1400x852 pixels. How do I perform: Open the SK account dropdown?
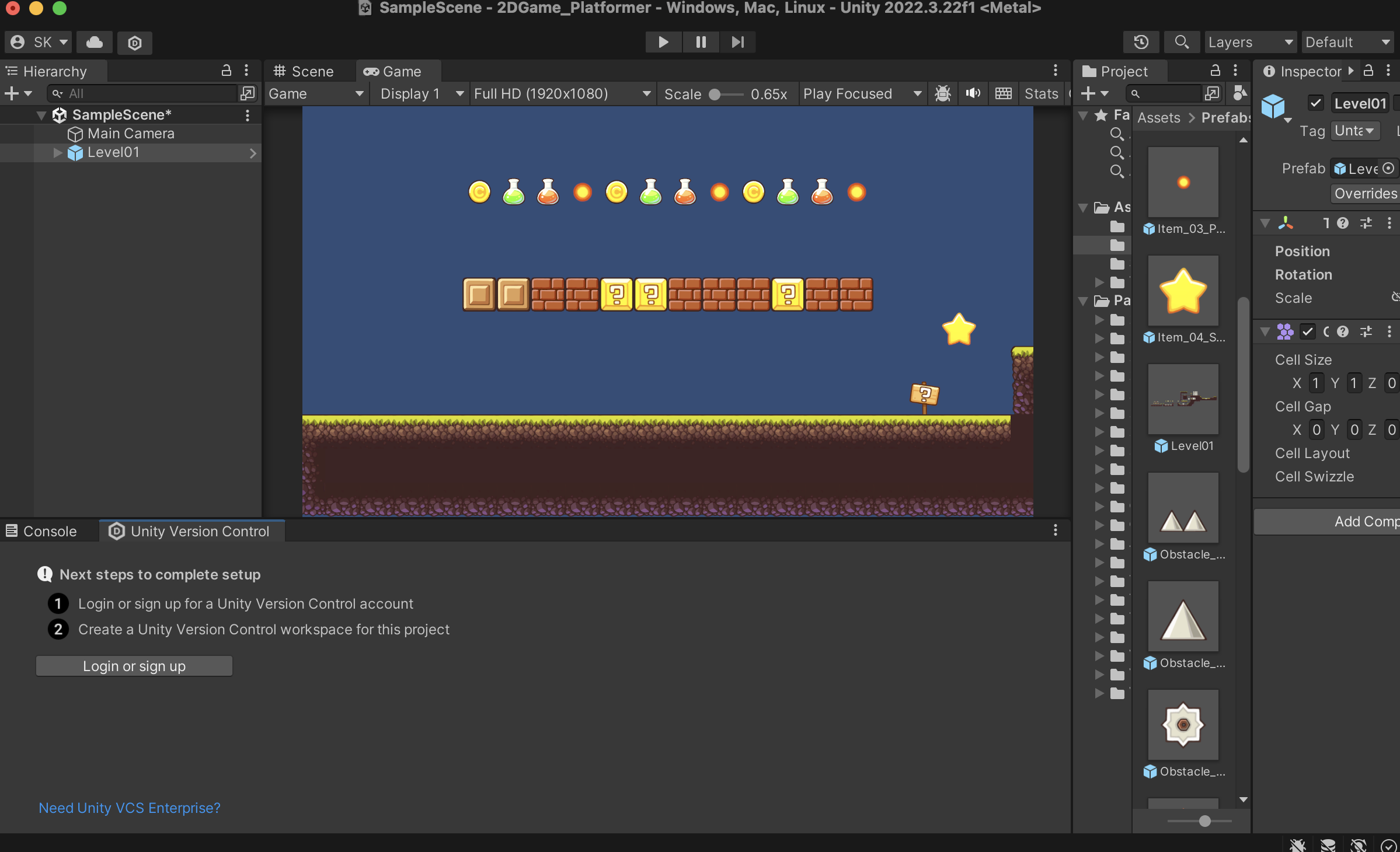(x=39, y=43)
